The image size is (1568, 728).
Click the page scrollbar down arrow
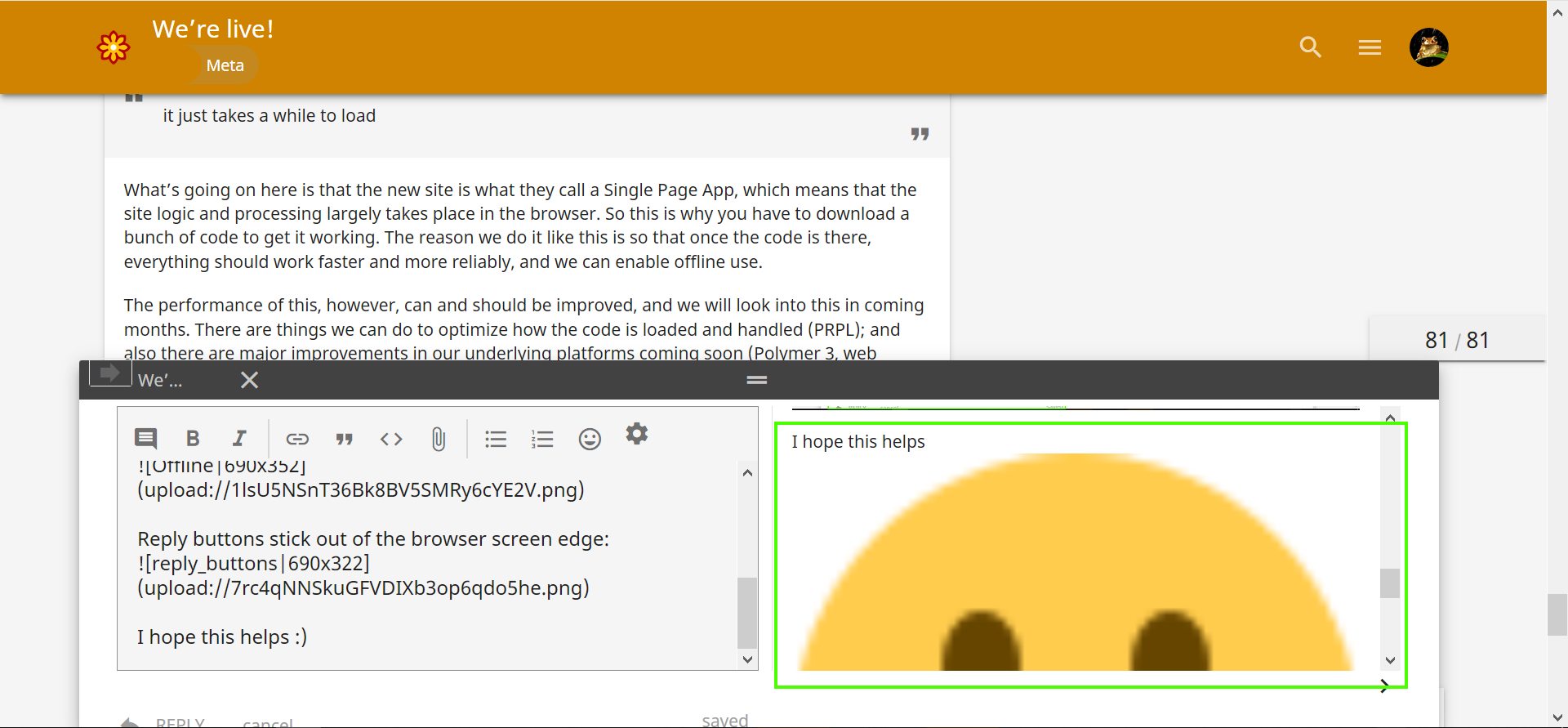click(1557, 717)
